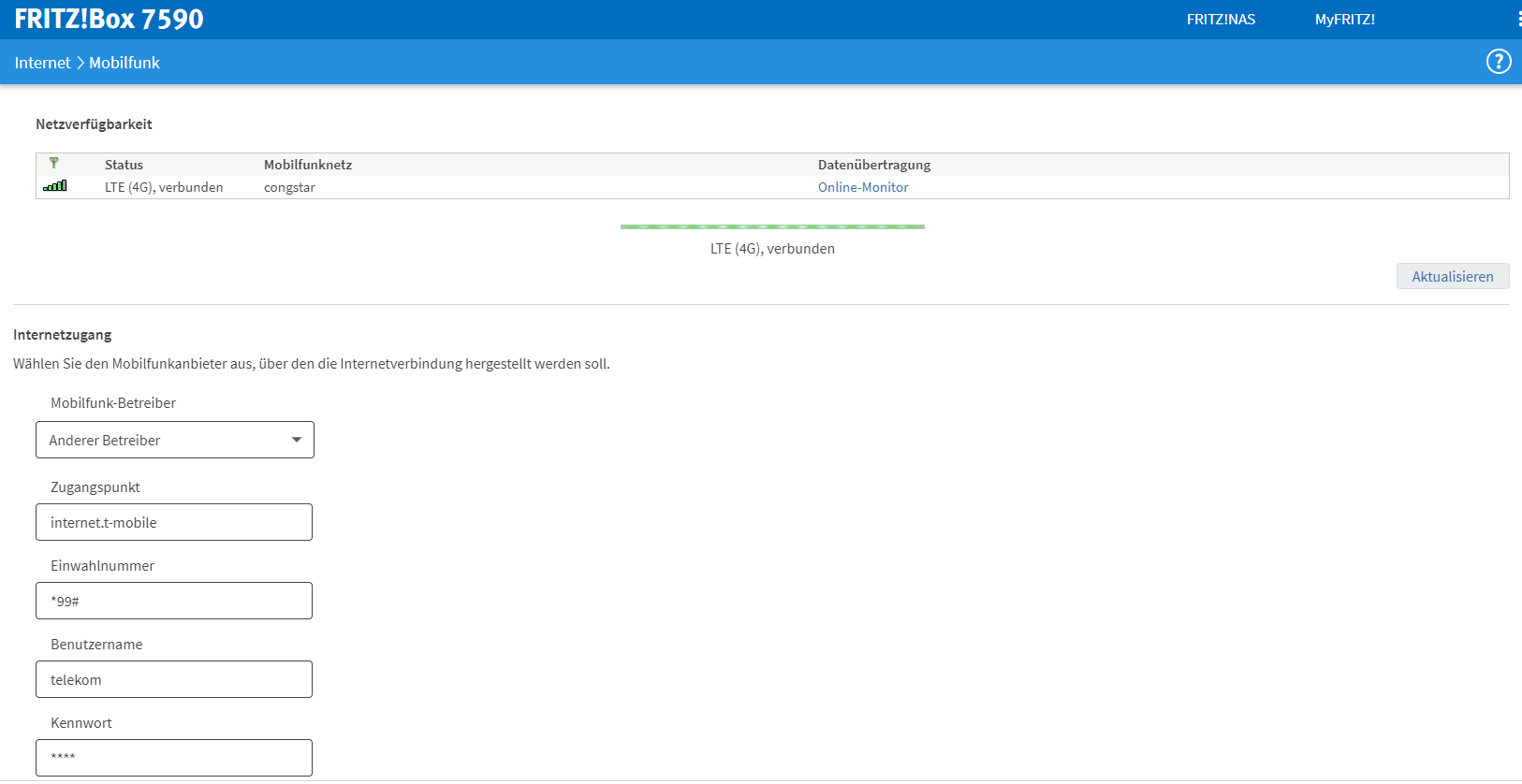This screenshot has width=1522, height=784.
Task: Select the 'congstar' network cell
Action: 289,187
